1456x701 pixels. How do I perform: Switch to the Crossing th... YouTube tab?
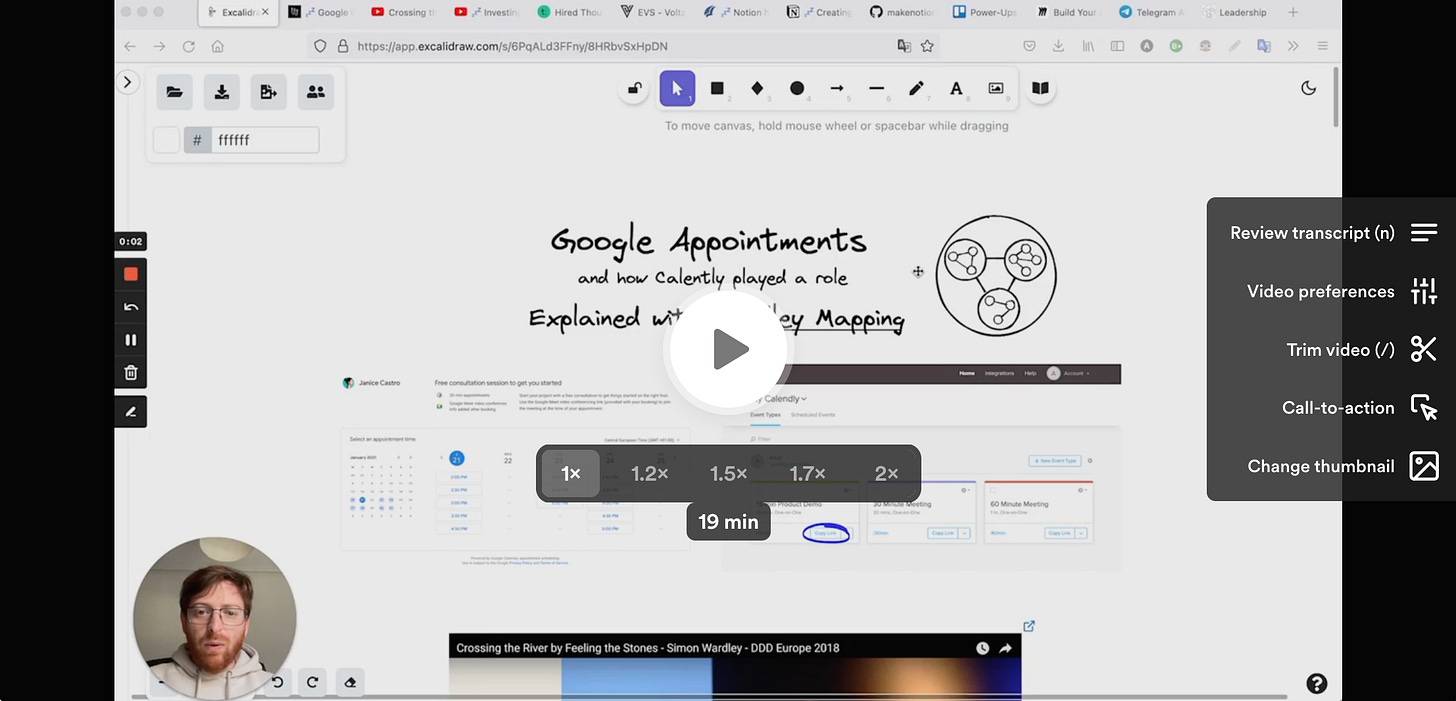[x=404, y=12]
